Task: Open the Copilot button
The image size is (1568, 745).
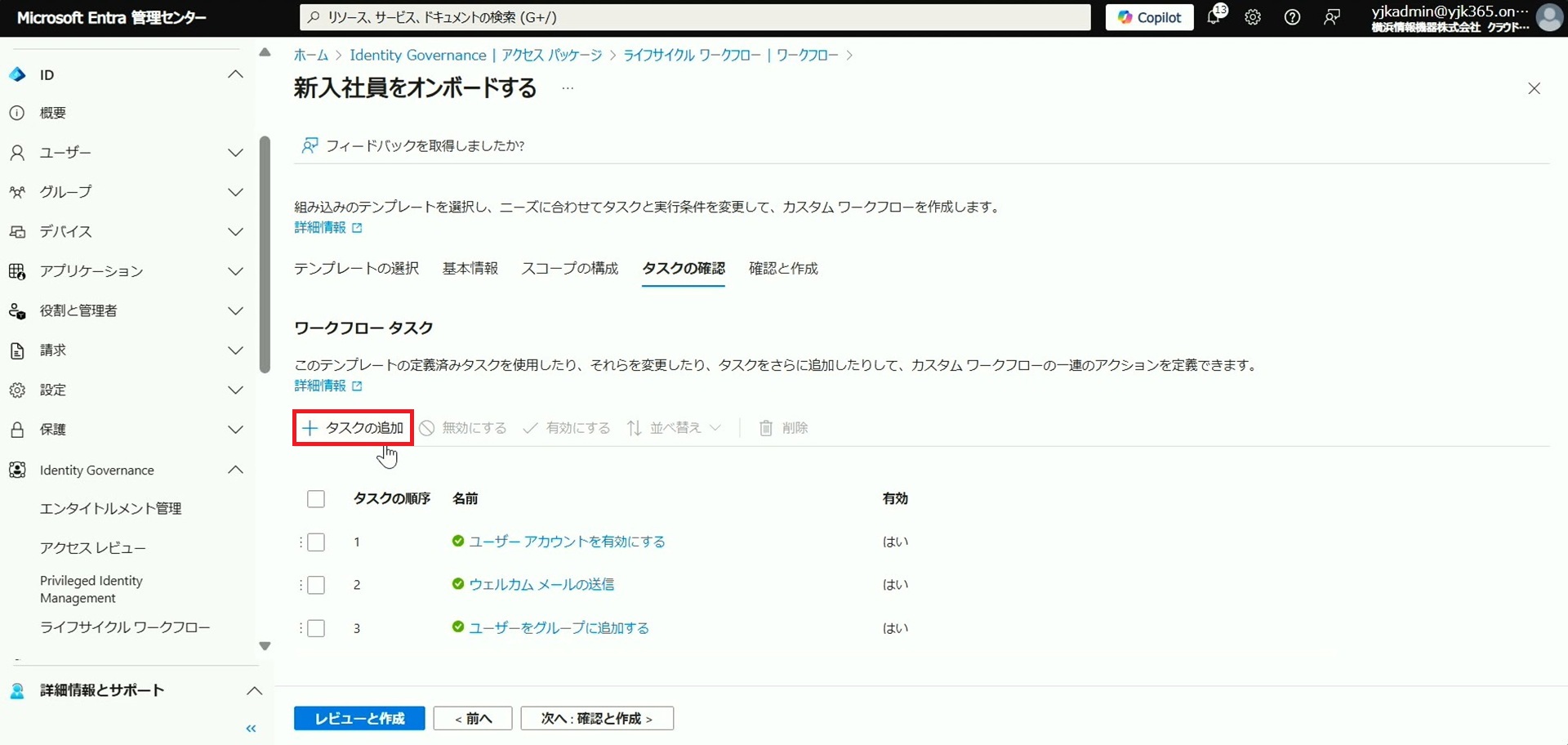Action: tap(1149, 17)
